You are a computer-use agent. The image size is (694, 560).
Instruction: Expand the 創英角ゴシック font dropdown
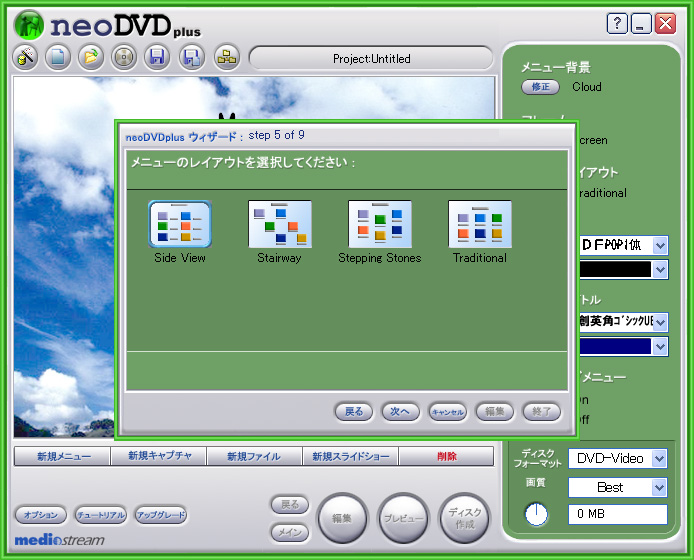click(660, 322)
